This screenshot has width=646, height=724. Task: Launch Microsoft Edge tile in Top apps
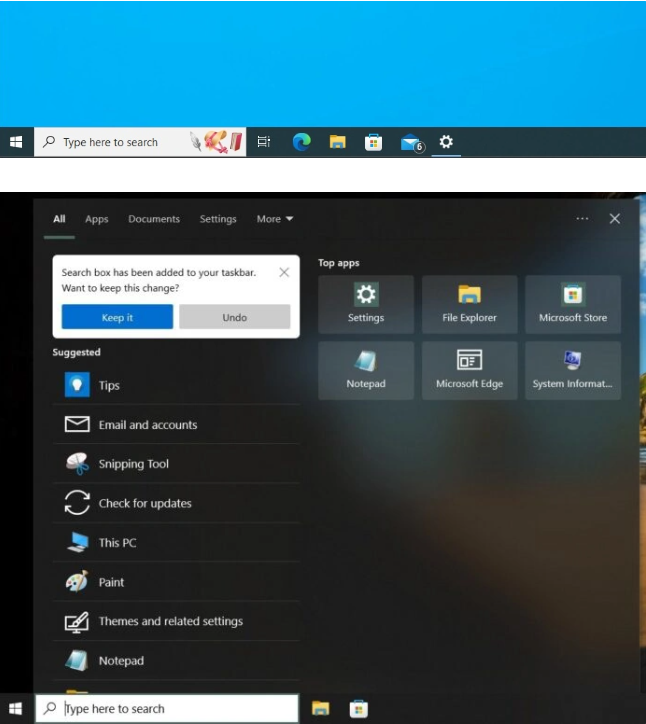(x=469, y=370)
